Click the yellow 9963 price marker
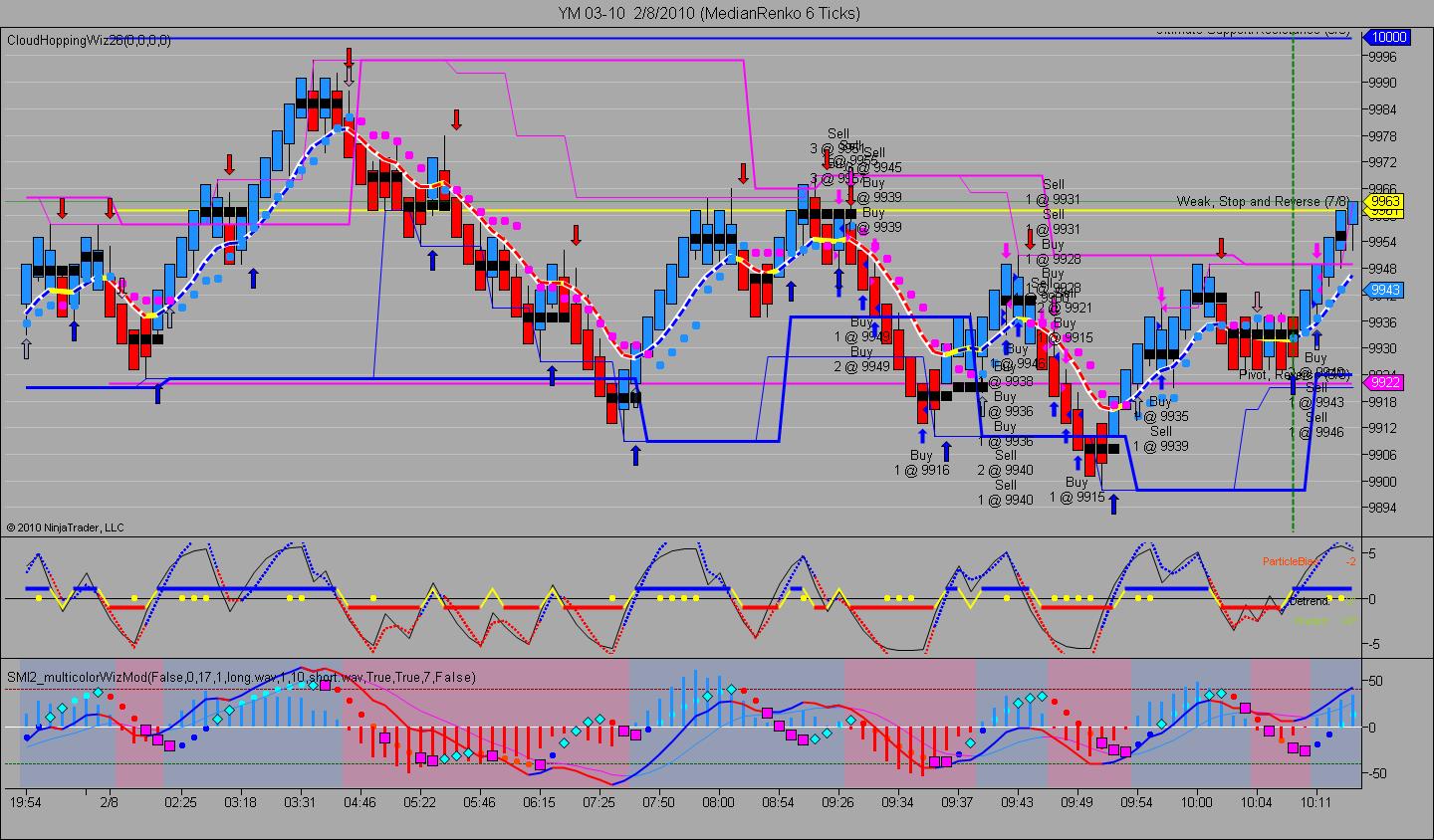 (1386, 201)
